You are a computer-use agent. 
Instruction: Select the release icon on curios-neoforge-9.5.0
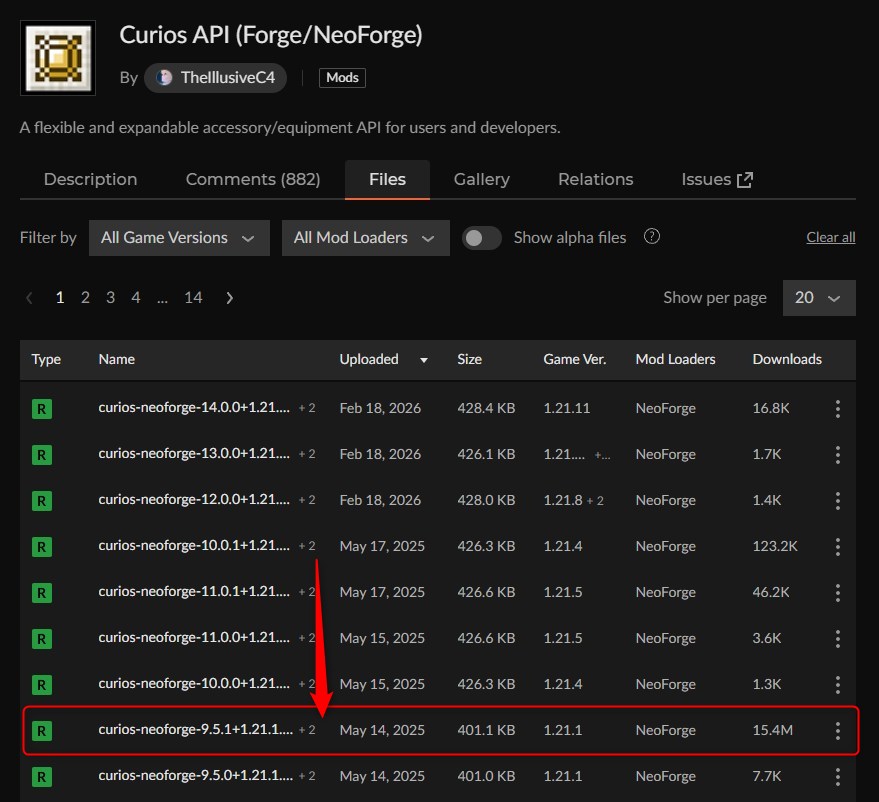coord(42,776)
